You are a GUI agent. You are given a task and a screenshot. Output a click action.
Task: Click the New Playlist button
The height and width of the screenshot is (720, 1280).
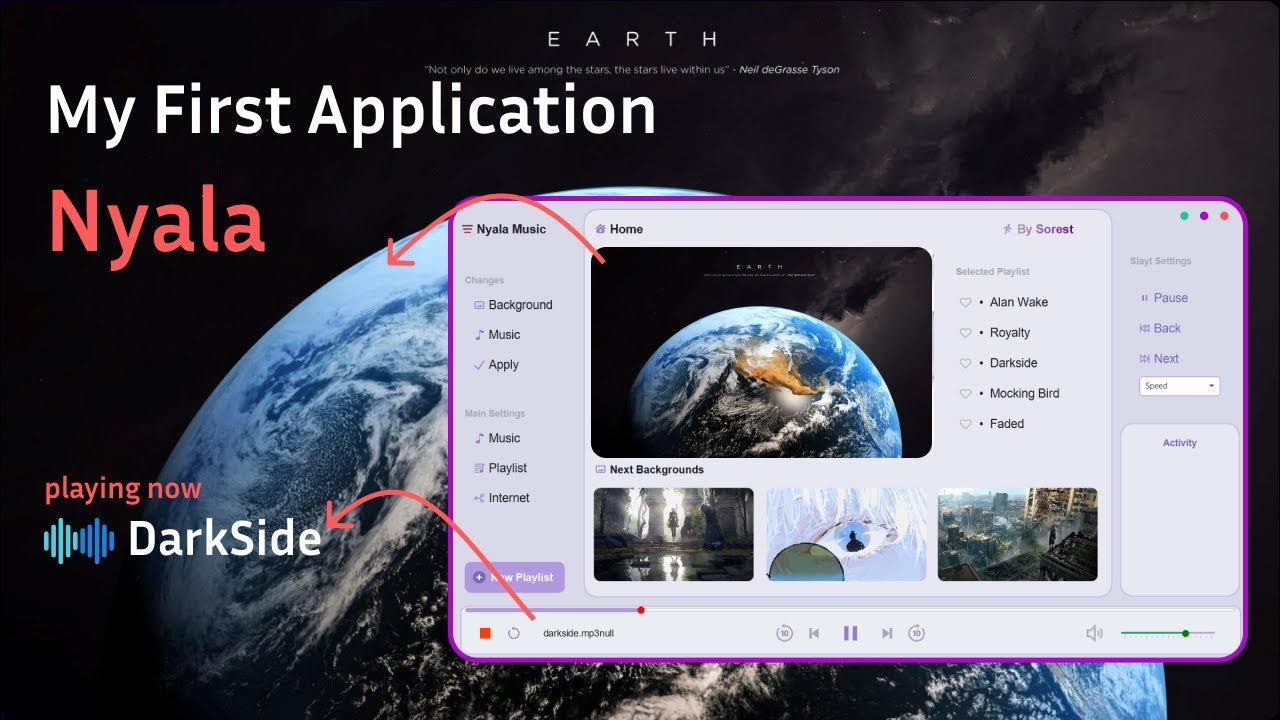pyautogui.click(x=514, y=577)
